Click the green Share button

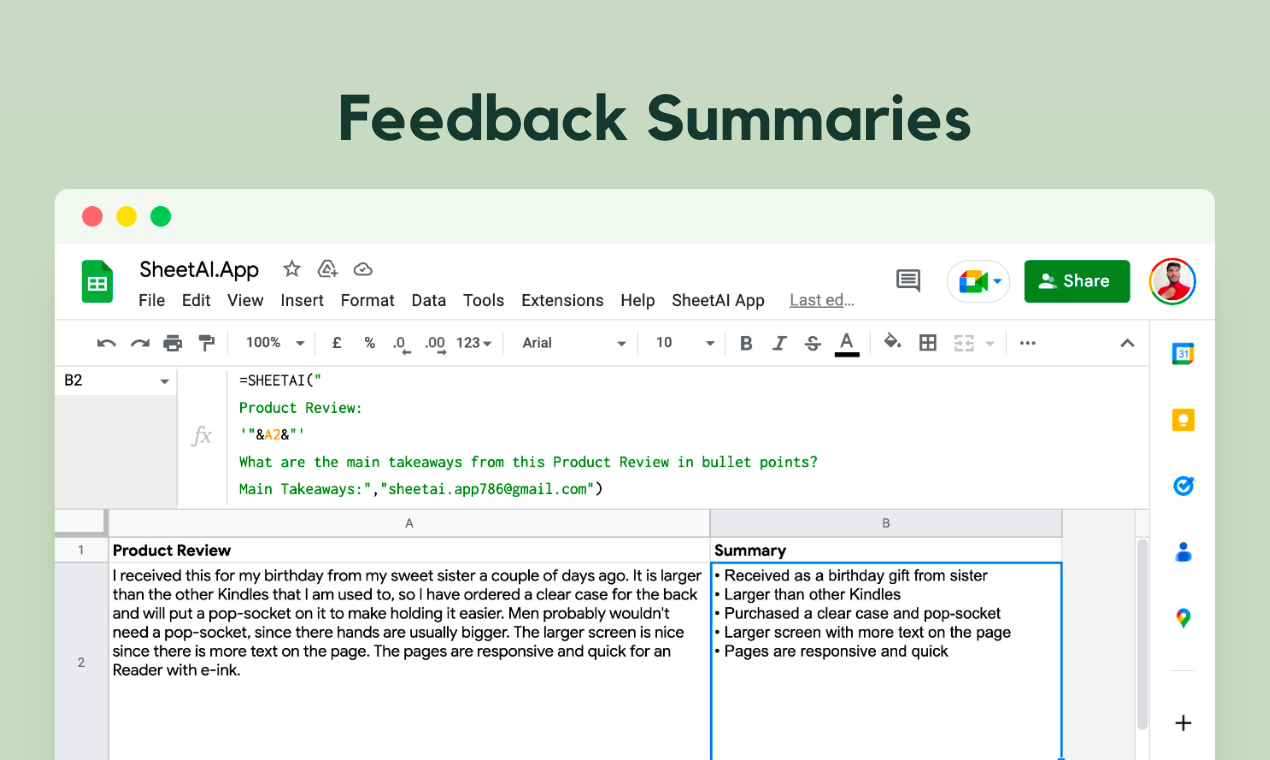1077,281
